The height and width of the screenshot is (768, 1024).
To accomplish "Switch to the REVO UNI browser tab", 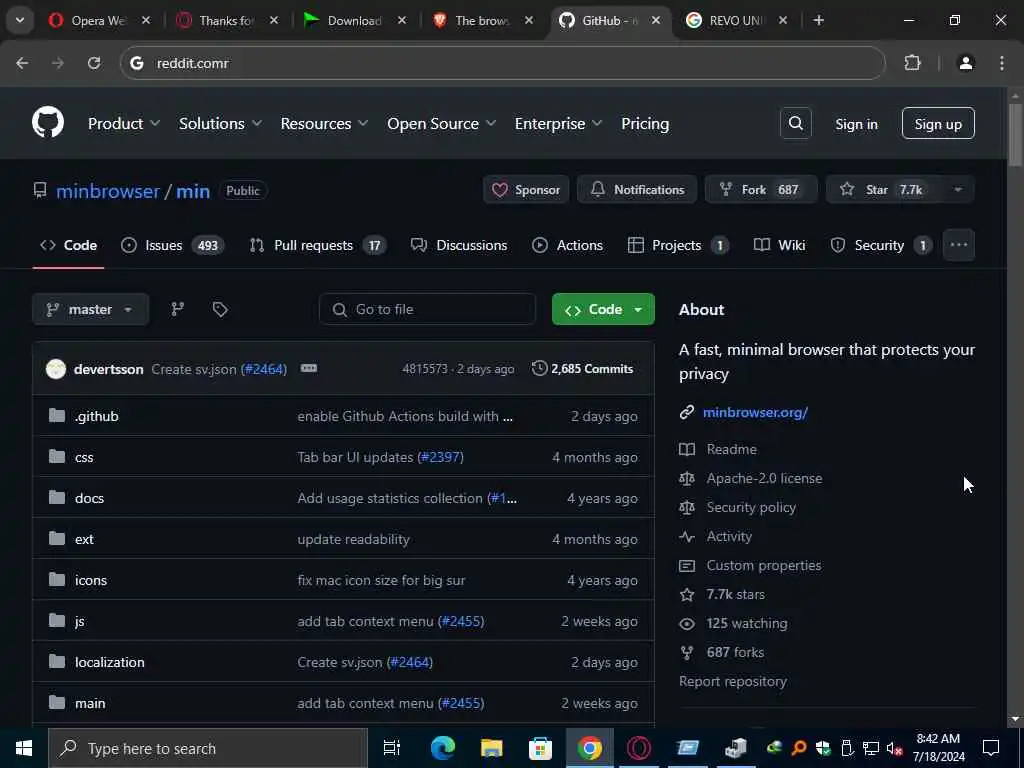I will point(735,20).
